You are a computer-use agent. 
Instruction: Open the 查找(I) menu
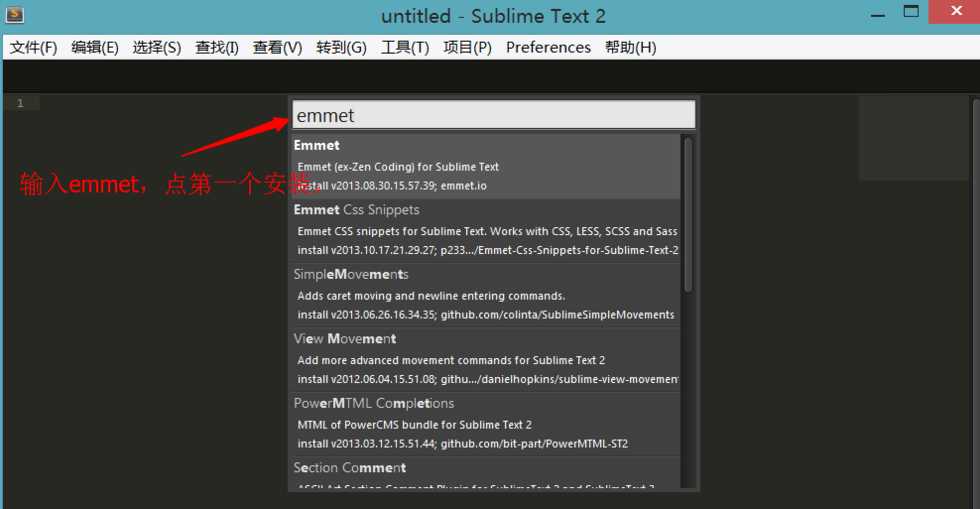217,48
